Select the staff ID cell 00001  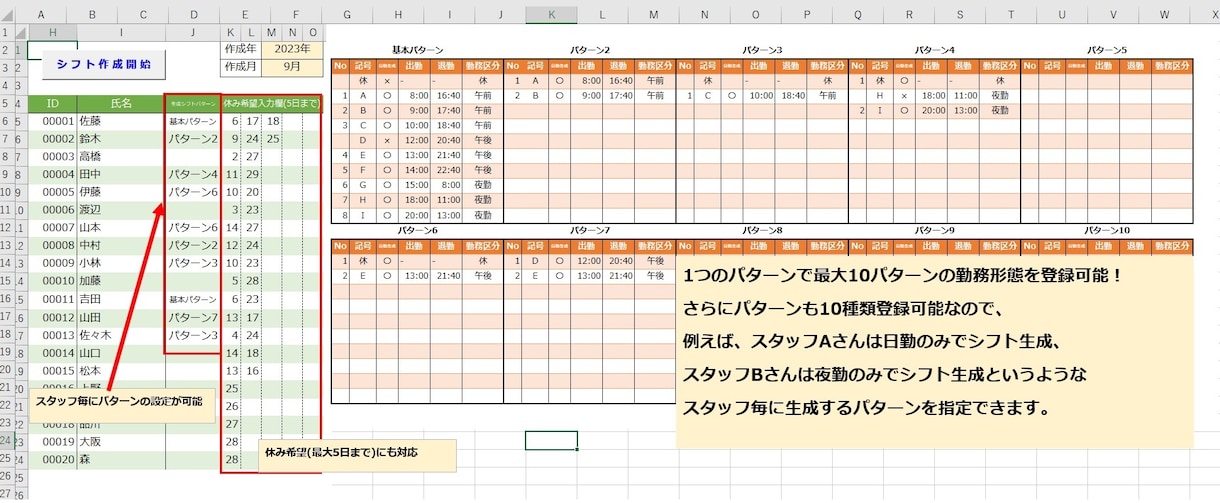click(x=52, y=121)
